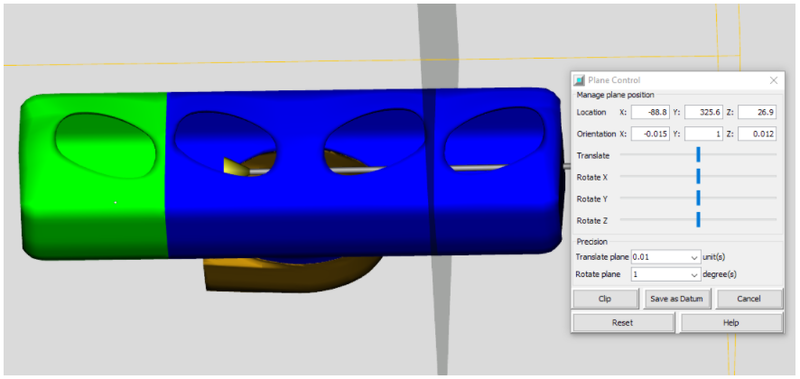Click the Rotate Y slider handle
The height and width of the screenshot is (379, 800).
698,198
